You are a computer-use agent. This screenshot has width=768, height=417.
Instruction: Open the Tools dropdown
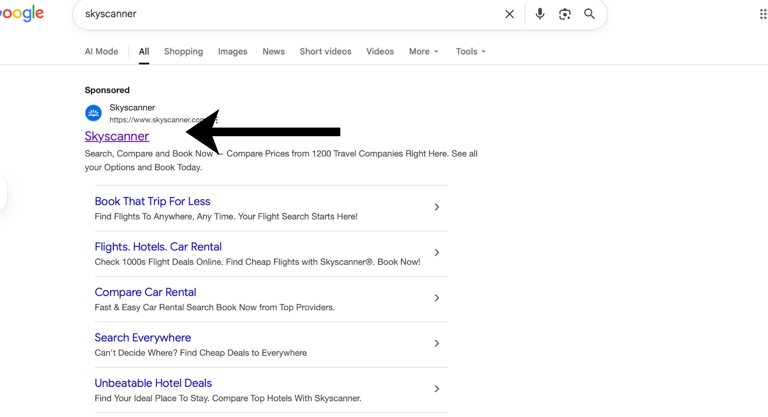pos(470,51)
